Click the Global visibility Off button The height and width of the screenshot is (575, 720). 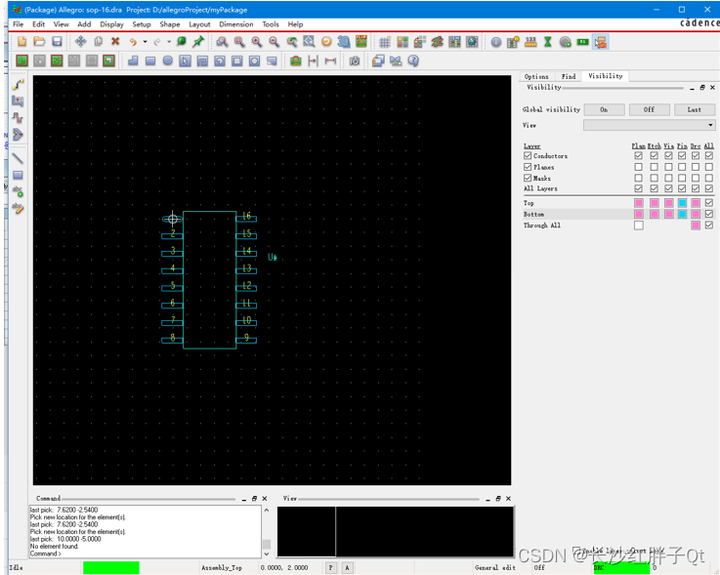[648, 109]
